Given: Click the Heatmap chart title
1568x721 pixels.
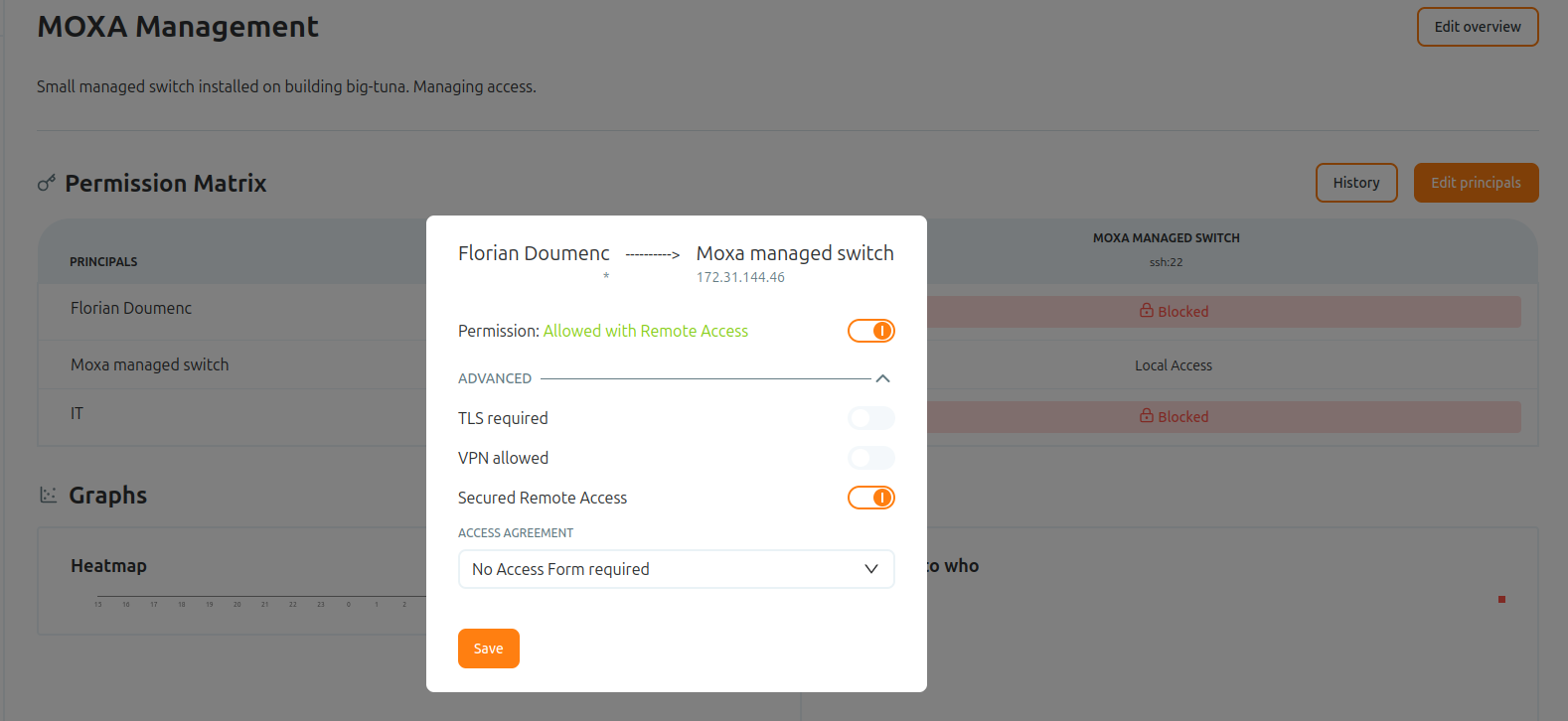Looking at the screenshot, I should 108,566.
